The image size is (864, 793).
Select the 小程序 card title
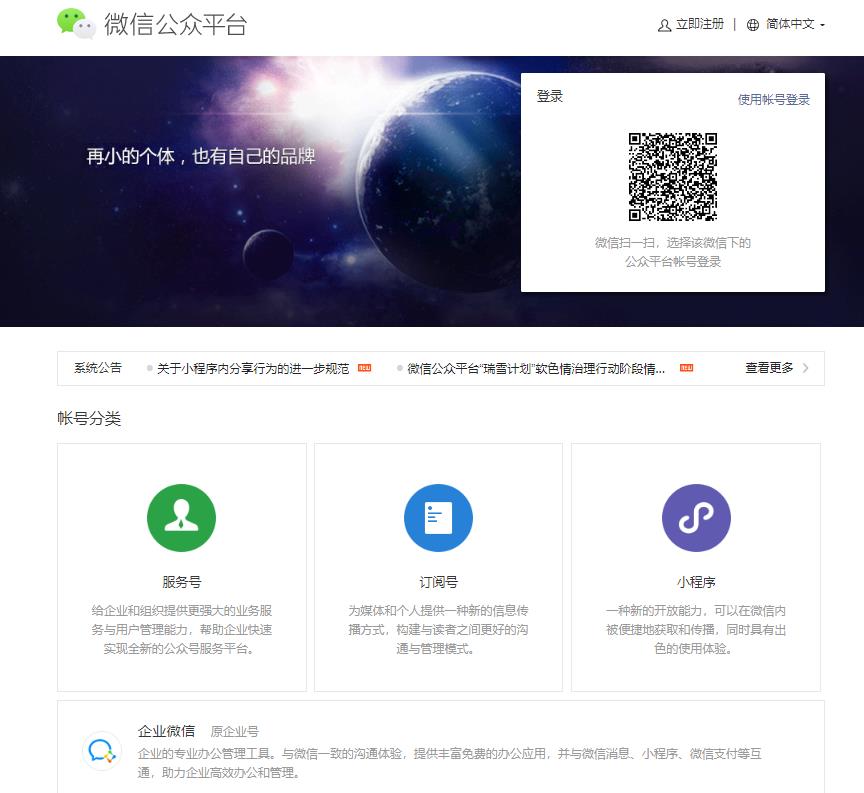tap(696, 582)
